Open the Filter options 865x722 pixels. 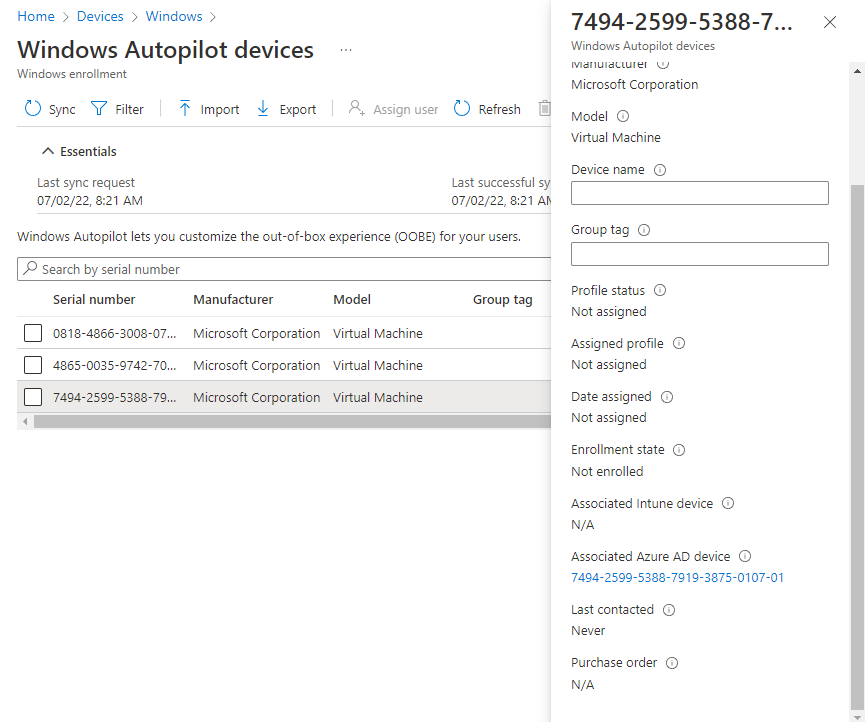(x=117, y=109)
